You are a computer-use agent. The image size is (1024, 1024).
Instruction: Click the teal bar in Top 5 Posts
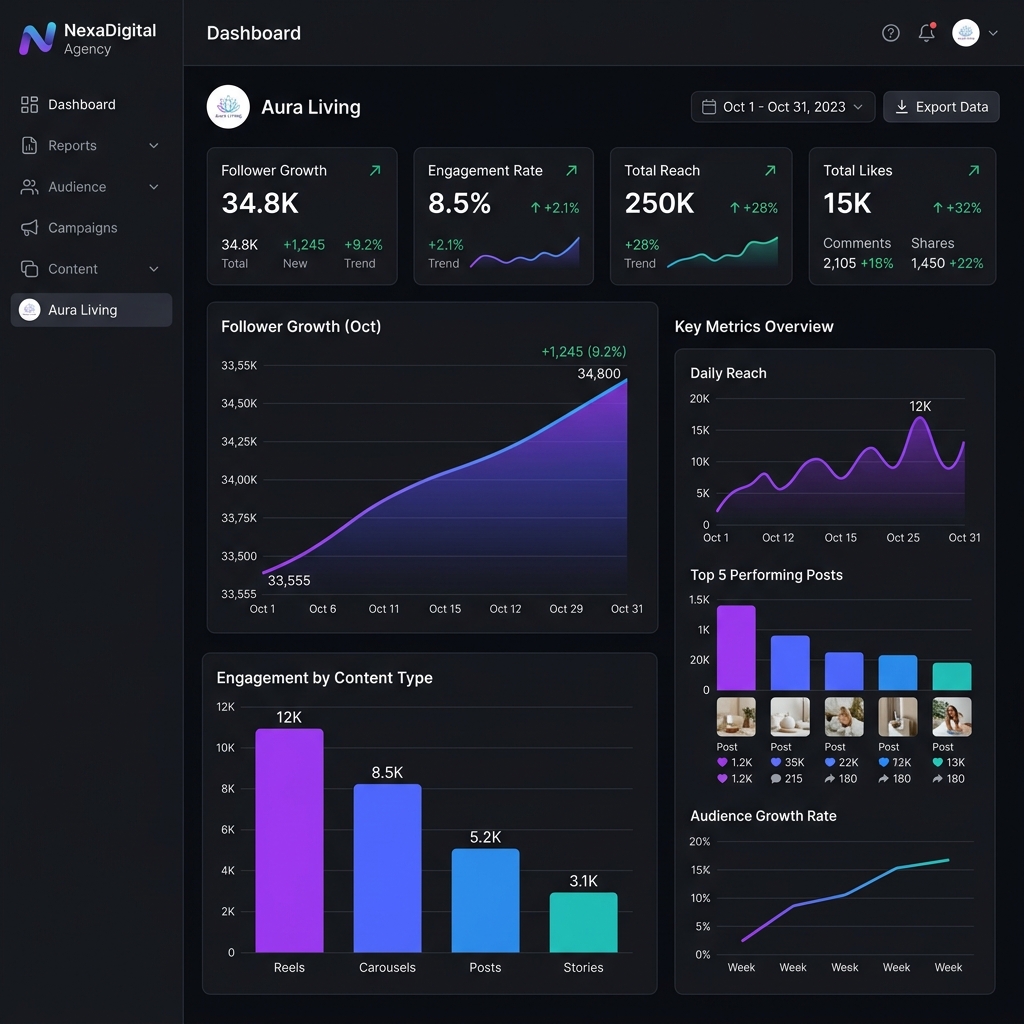[x=952, y=677]
